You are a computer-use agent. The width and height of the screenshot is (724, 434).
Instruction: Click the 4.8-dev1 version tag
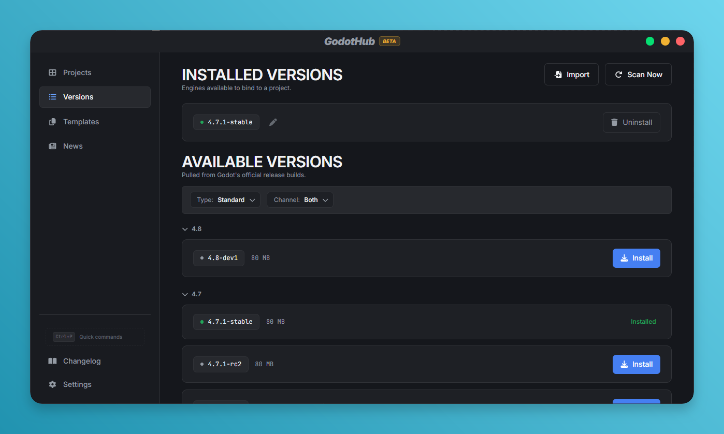click(x=219, y=258)
